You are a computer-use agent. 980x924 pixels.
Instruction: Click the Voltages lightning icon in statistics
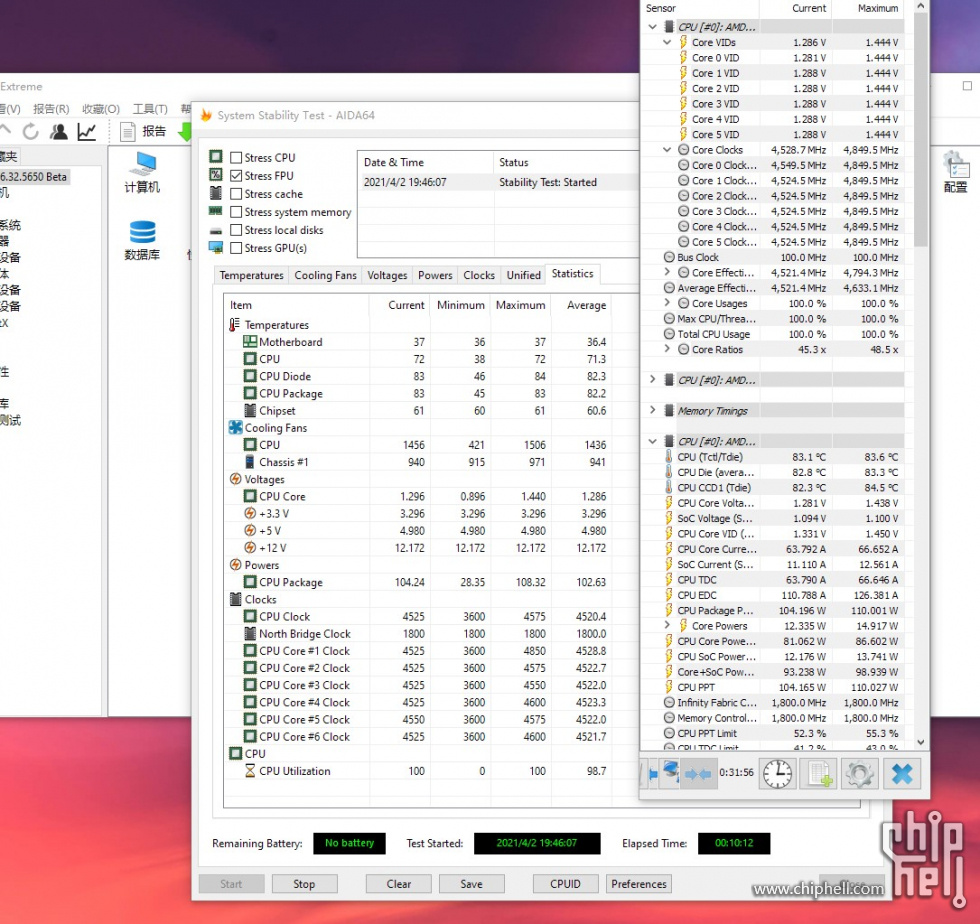pyautogui.click(x=235, y=479)
